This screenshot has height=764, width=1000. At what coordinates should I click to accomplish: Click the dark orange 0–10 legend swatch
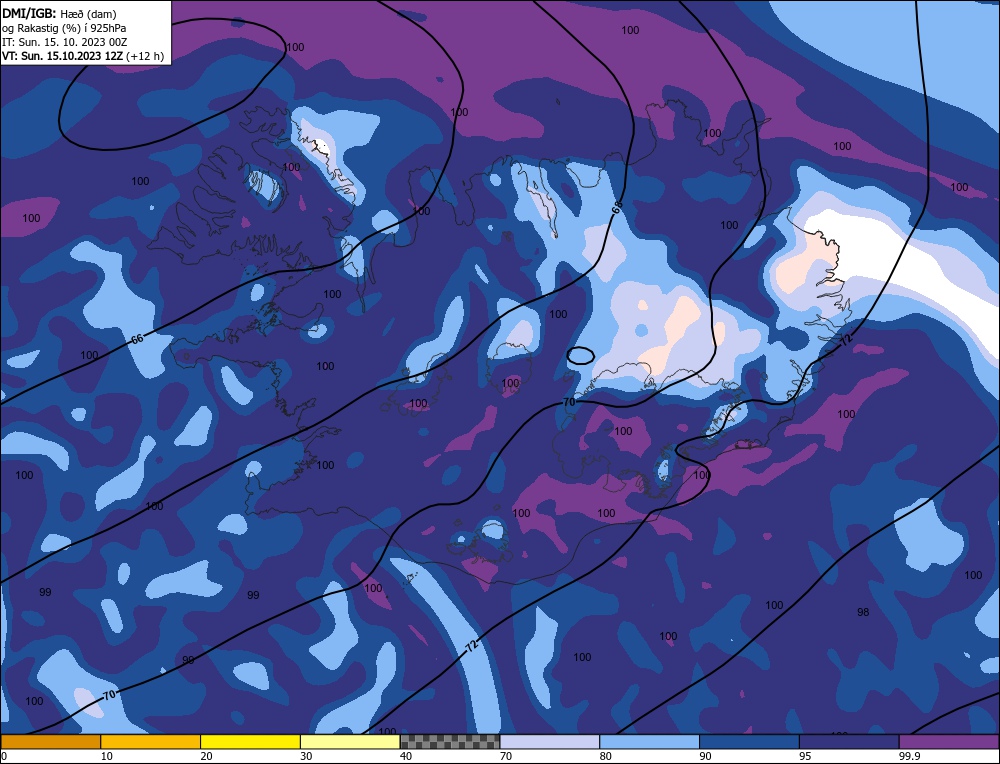pyautogui.click(x=50, y=742)
